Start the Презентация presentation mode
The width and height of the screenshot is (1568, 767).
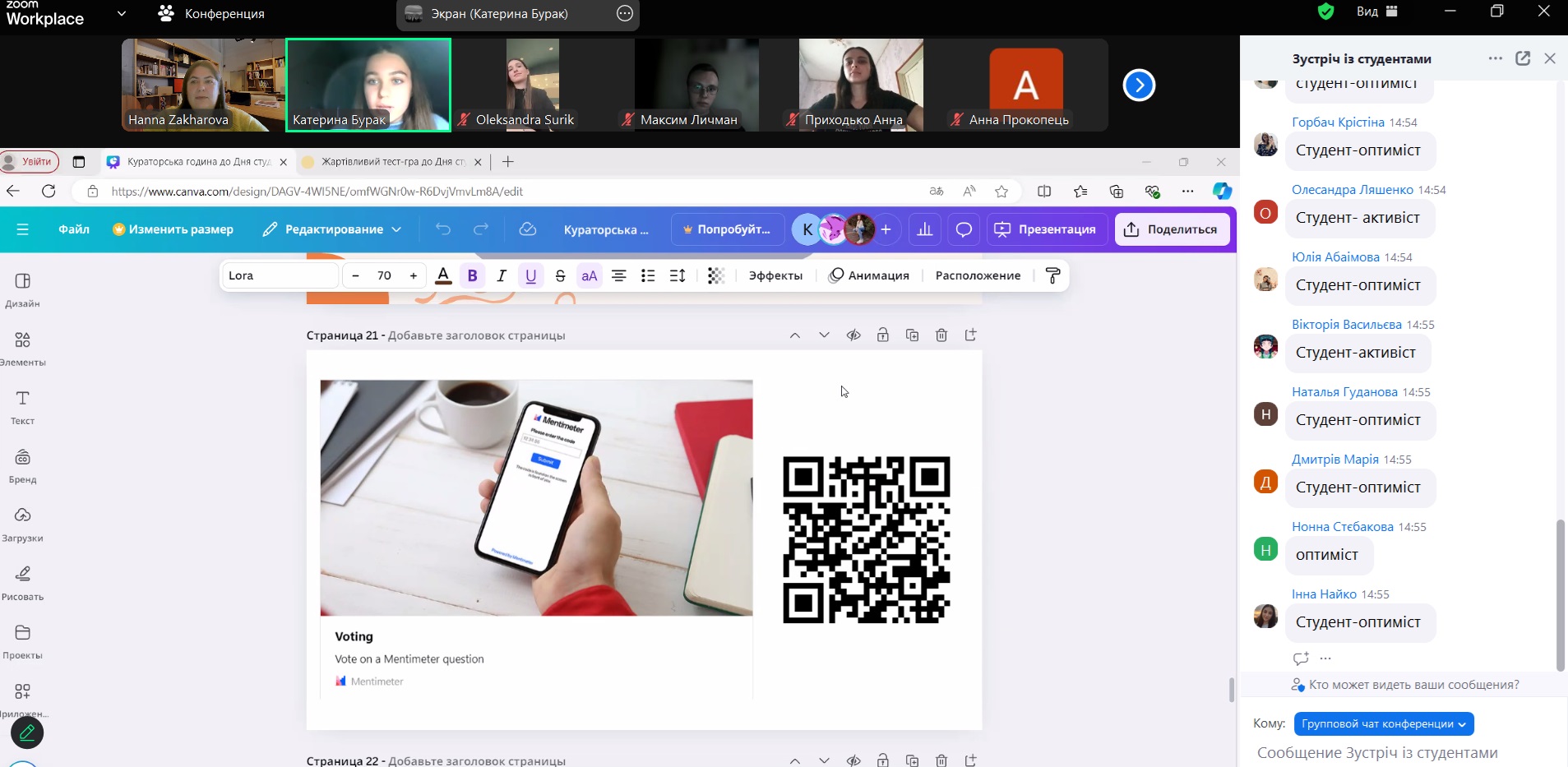[1047, 229]
